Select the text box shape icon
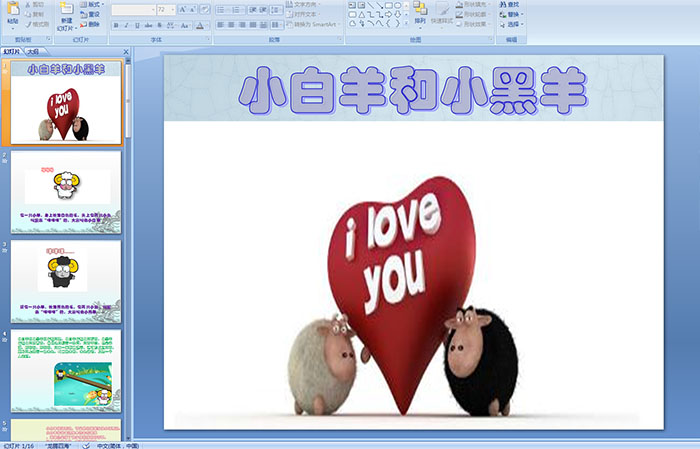 [x=352, y=5]
